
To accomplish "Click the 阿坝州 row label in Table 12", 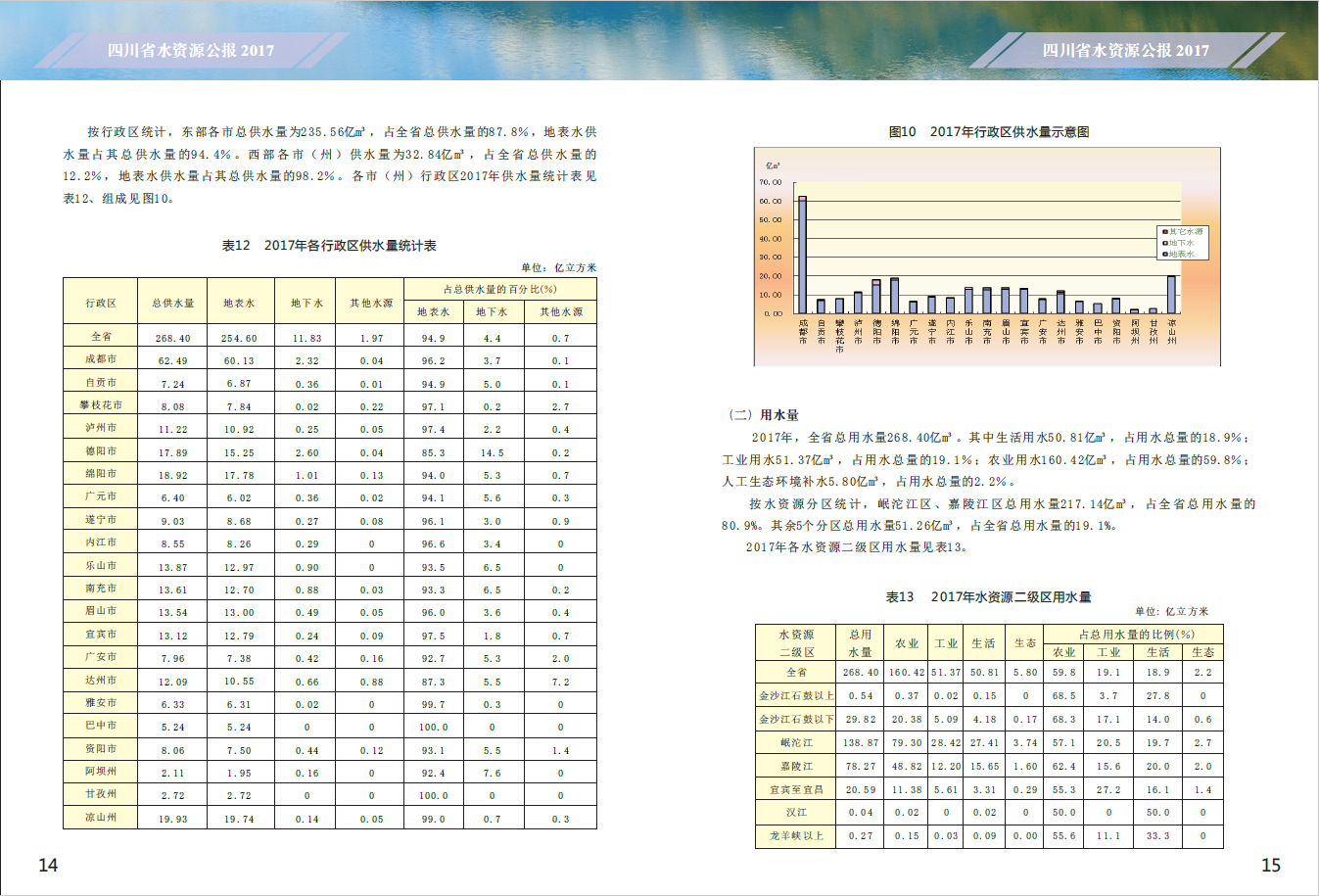I will (x=101, y=772).
